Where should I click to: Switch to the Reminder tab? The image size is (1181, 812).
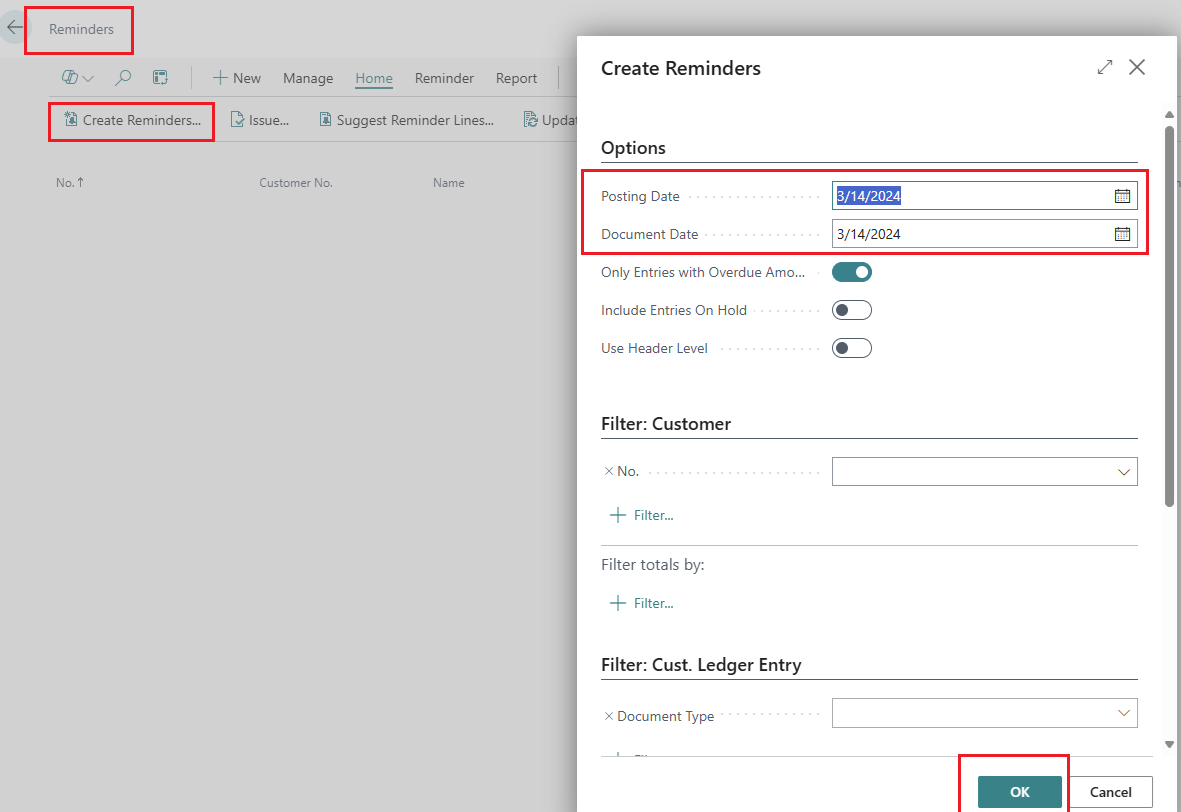[443, 78]
